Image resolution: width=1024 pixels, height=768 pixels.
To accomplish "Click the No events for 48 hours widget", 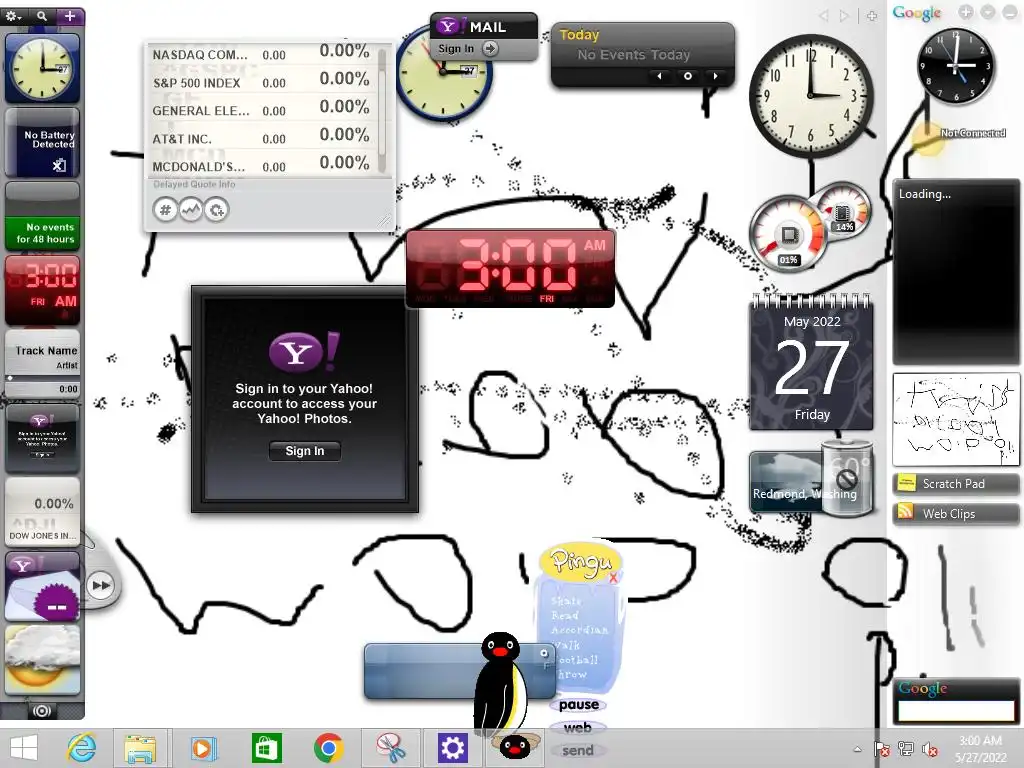I will click(x=42, y=216).
